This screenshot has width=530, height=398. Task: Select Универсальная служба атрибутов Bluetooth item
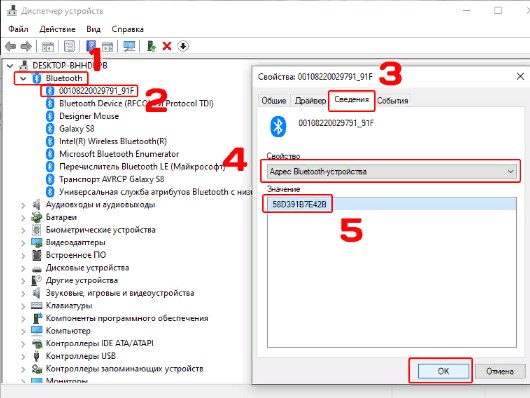(155, 192)
